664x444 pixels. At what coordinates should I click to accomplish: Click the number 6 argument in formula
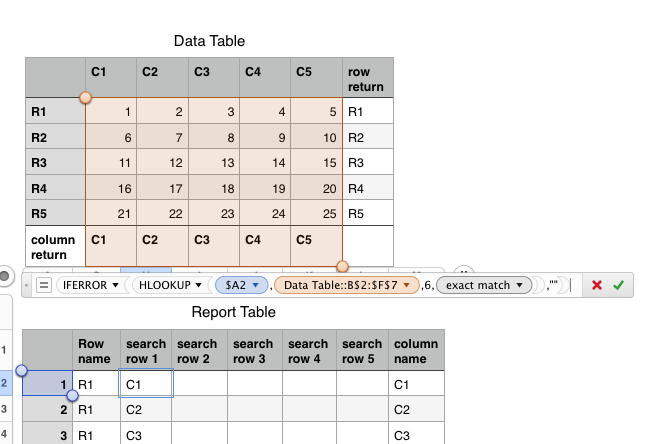point(427,286)
